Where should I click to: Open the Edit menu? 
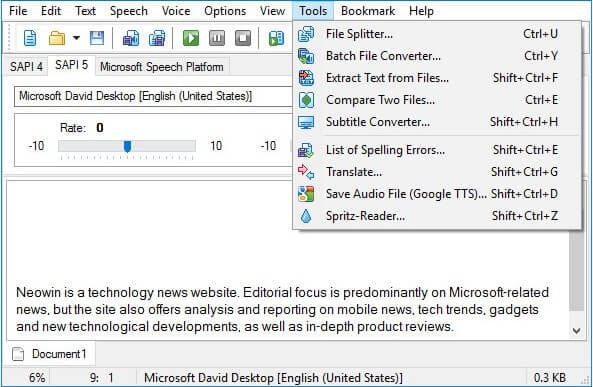51,11
